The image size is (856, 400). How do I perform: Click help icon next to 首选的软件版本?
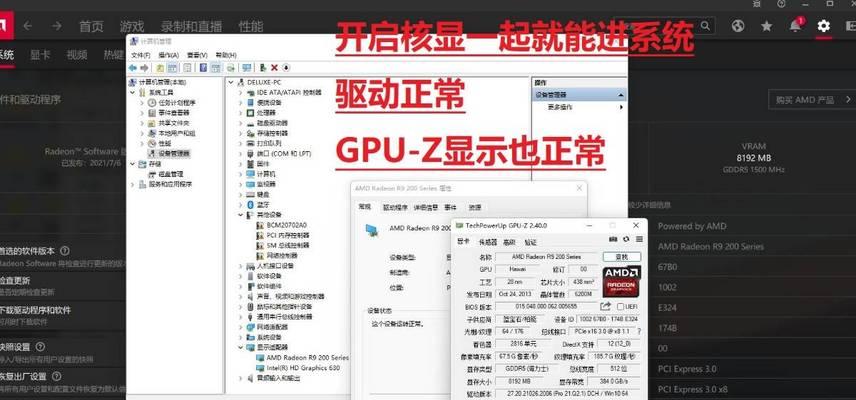pyautogui.click(x=64, y=251)
